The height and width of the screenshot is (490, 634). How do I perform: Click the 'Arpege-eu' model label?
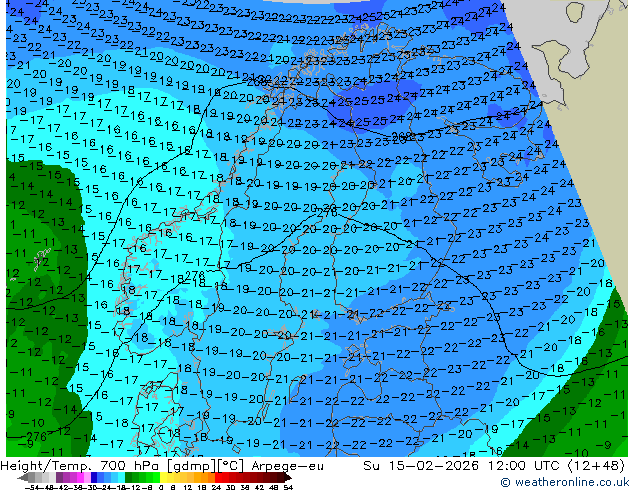(x=287, y=466)
